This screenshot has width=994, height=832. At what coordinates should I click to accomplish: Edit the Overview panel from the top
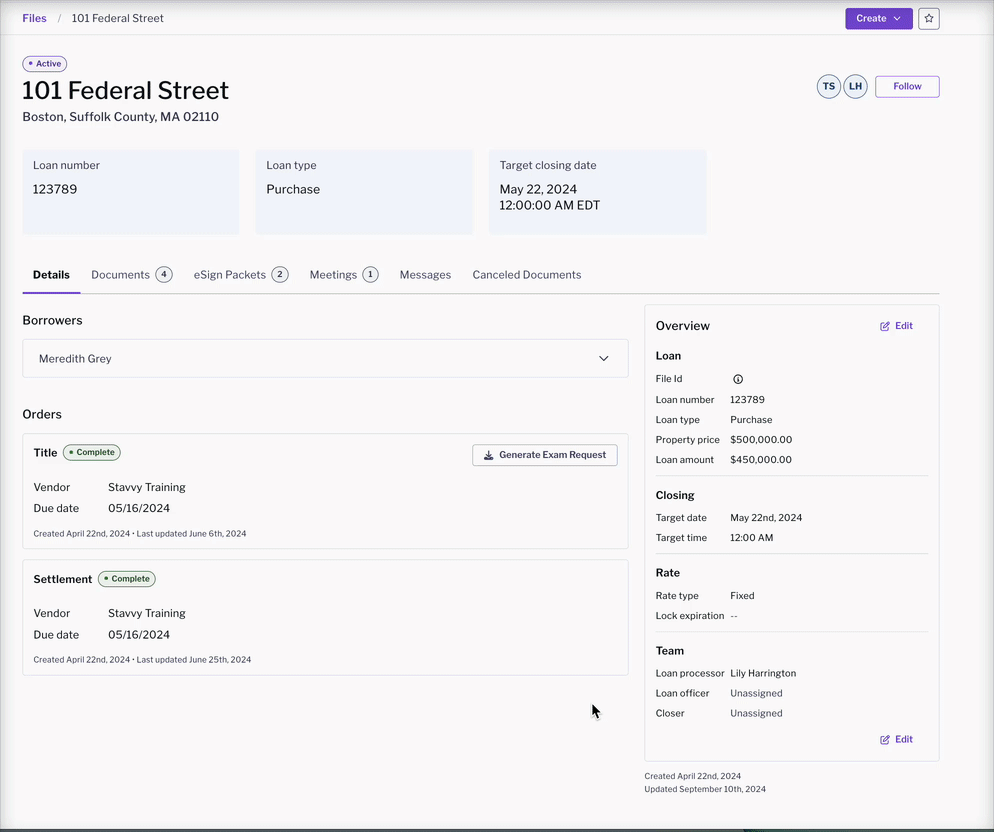tap(896, 326)
